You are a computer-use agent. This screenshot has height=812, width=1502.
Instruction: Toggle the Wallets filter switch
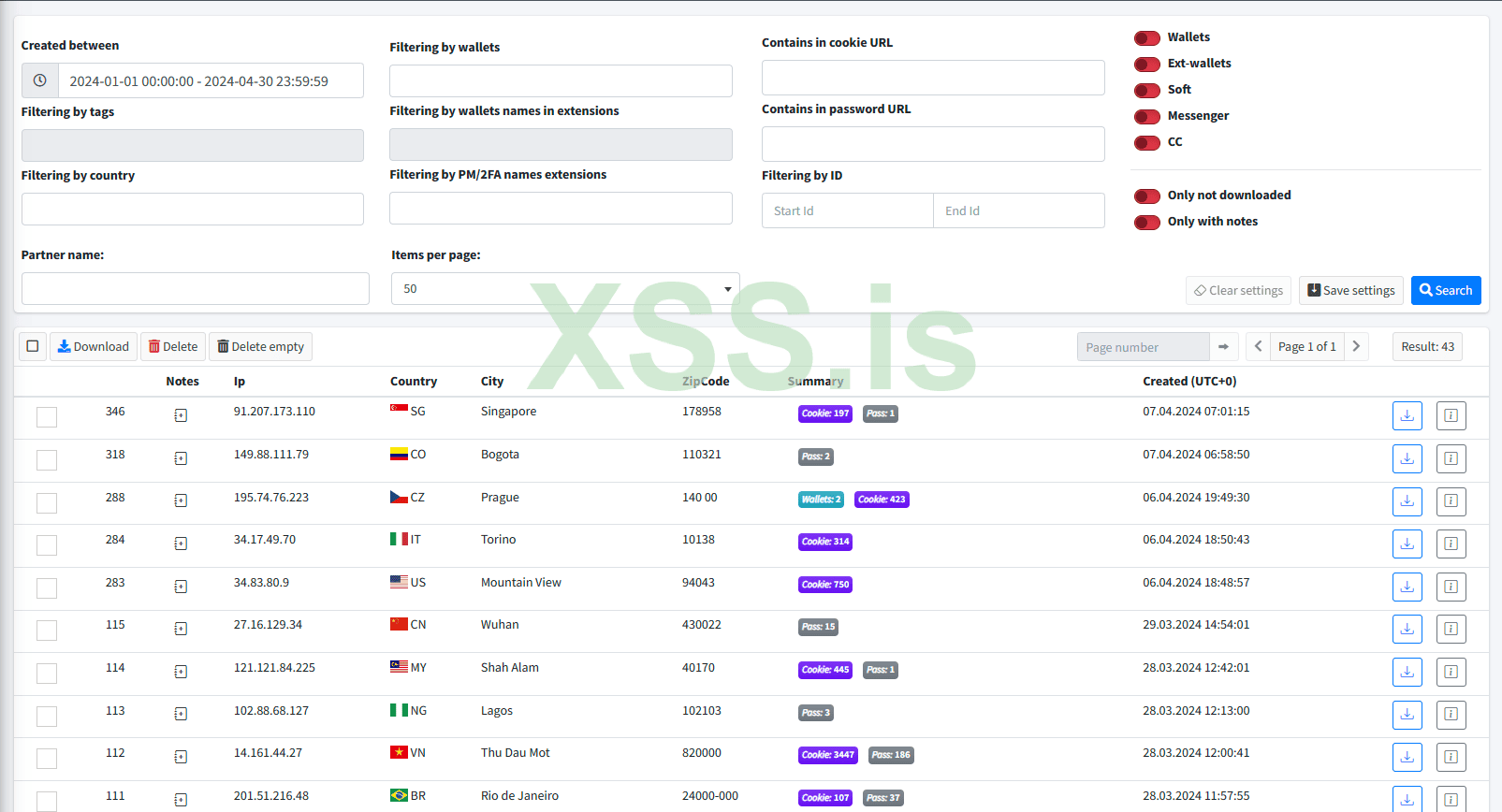pos(1146,38)
